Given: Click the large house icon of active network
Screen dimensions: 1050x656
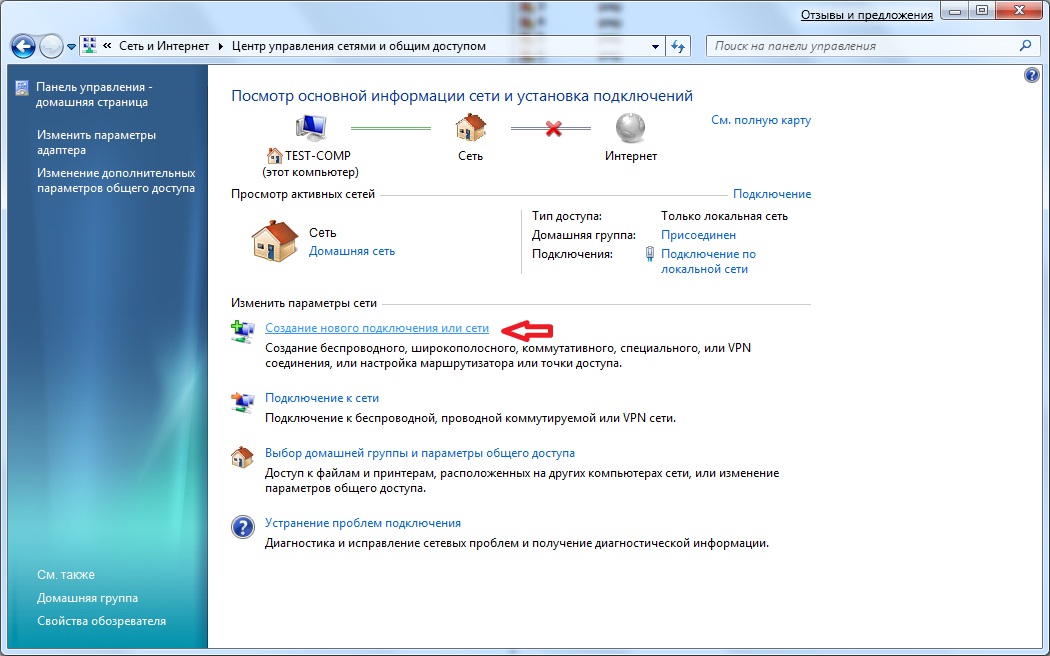Looking at the screenshot, I should (x=275, y=241).
